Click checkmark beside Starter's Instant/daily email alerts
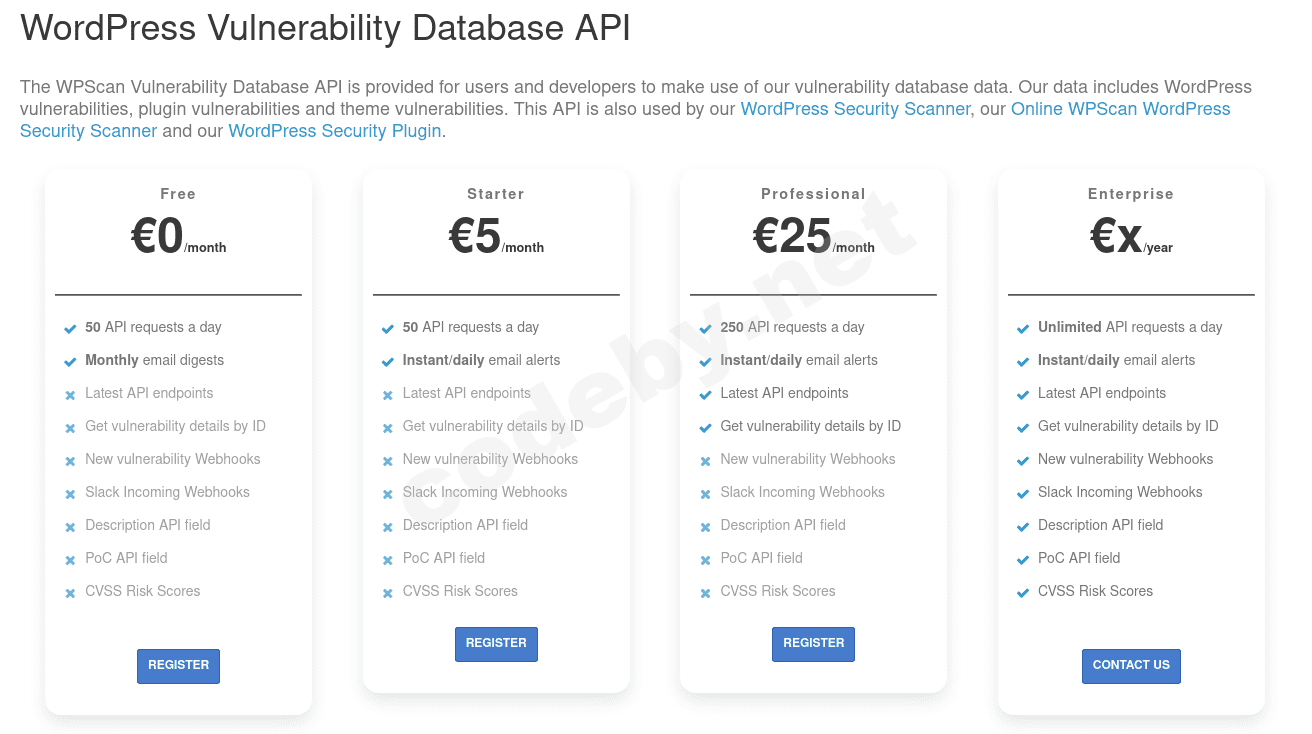Viewport: 1312px width, 734px height. click(388, 362)
